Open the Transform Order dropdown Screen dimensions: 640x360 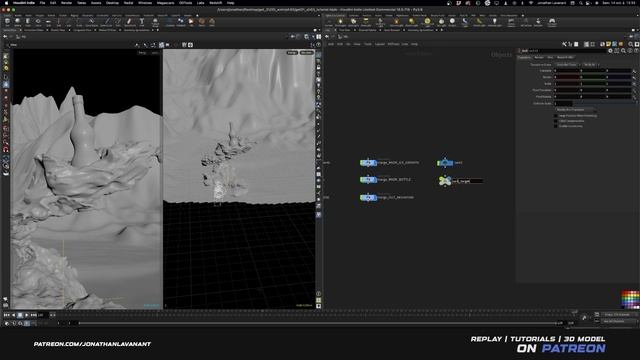(x=567, y=65)
